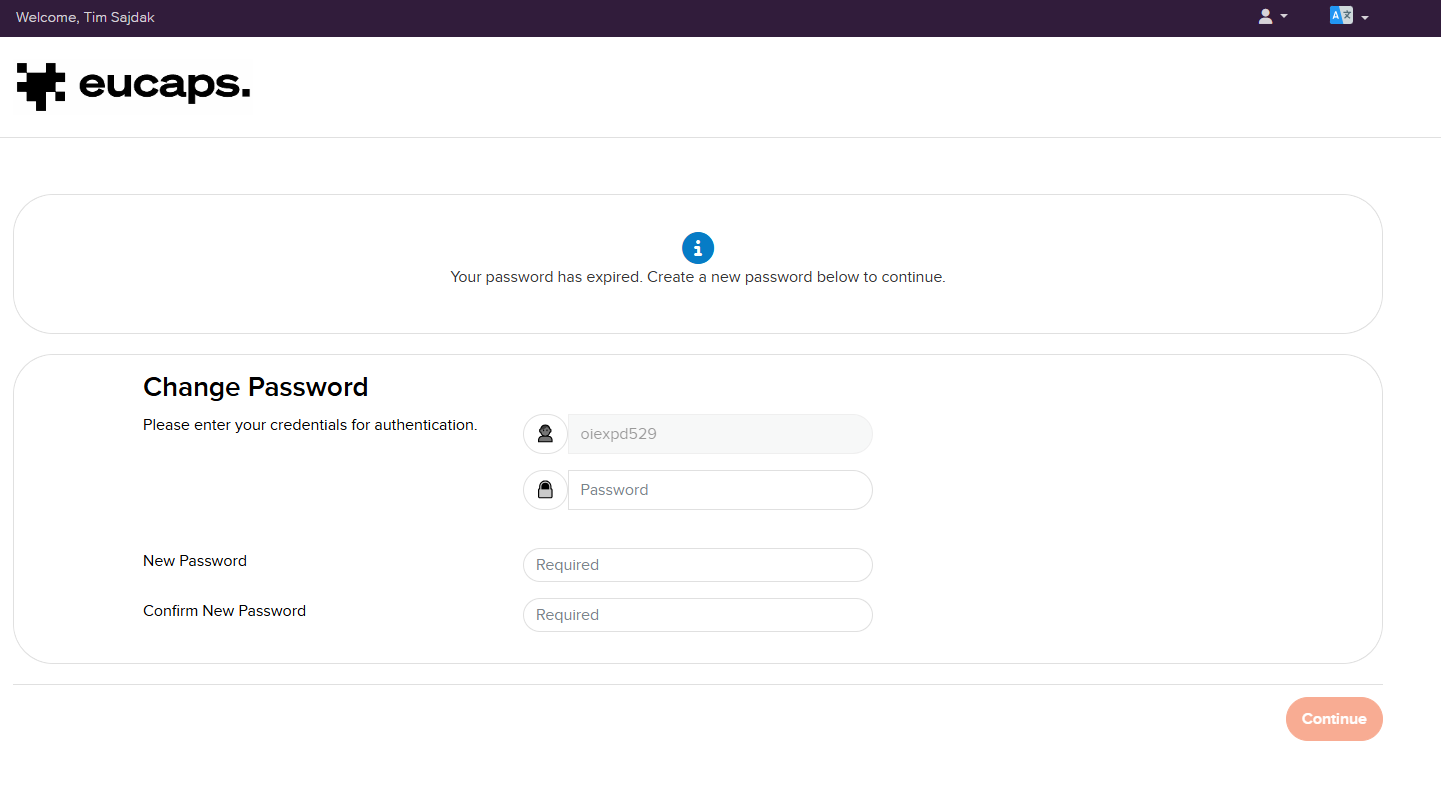The image size is (1441, 800).
Task: Click the 'Welcome, Tim Sajdak' text
Action: tap(85, 17)
